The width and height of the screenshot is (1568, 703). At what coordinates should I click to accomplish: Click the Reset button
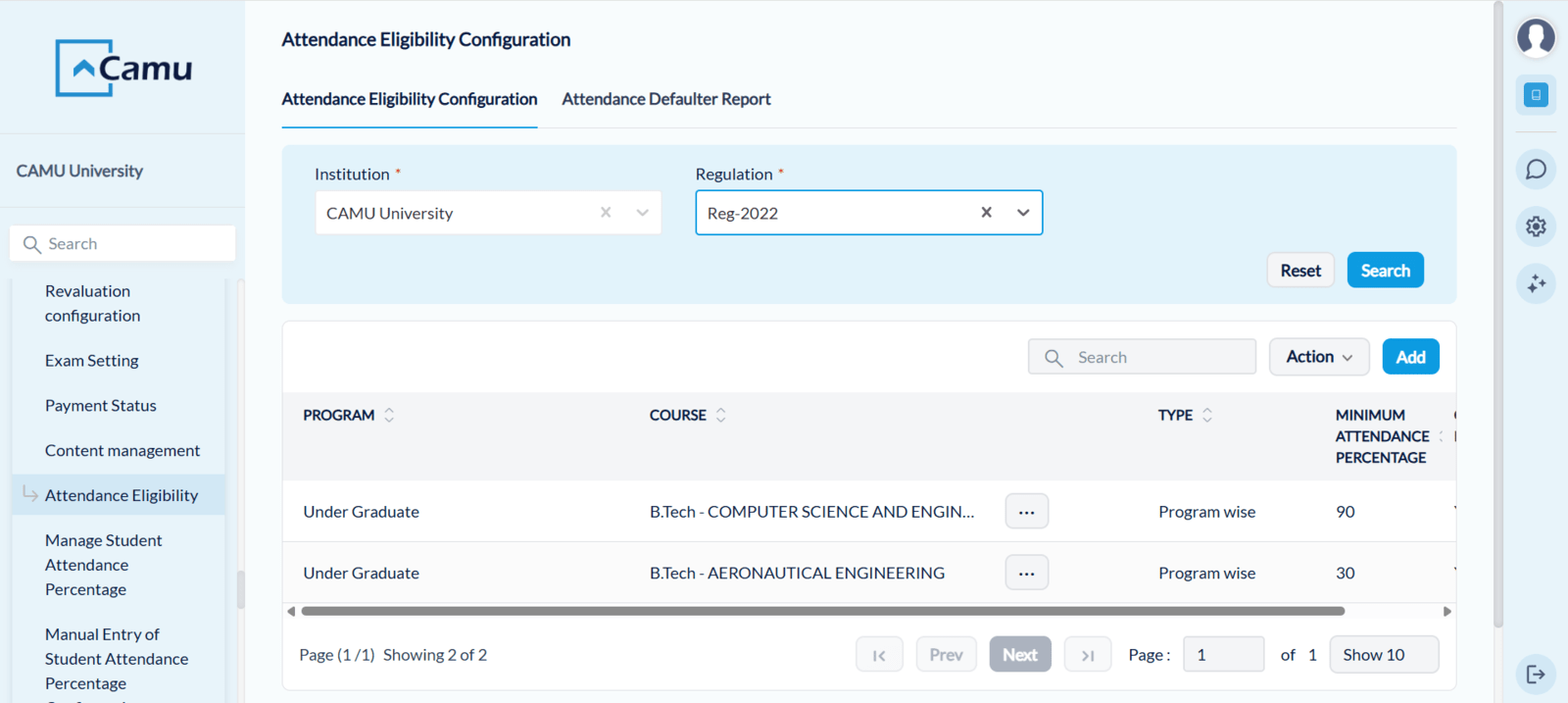tap(1300, 271)
